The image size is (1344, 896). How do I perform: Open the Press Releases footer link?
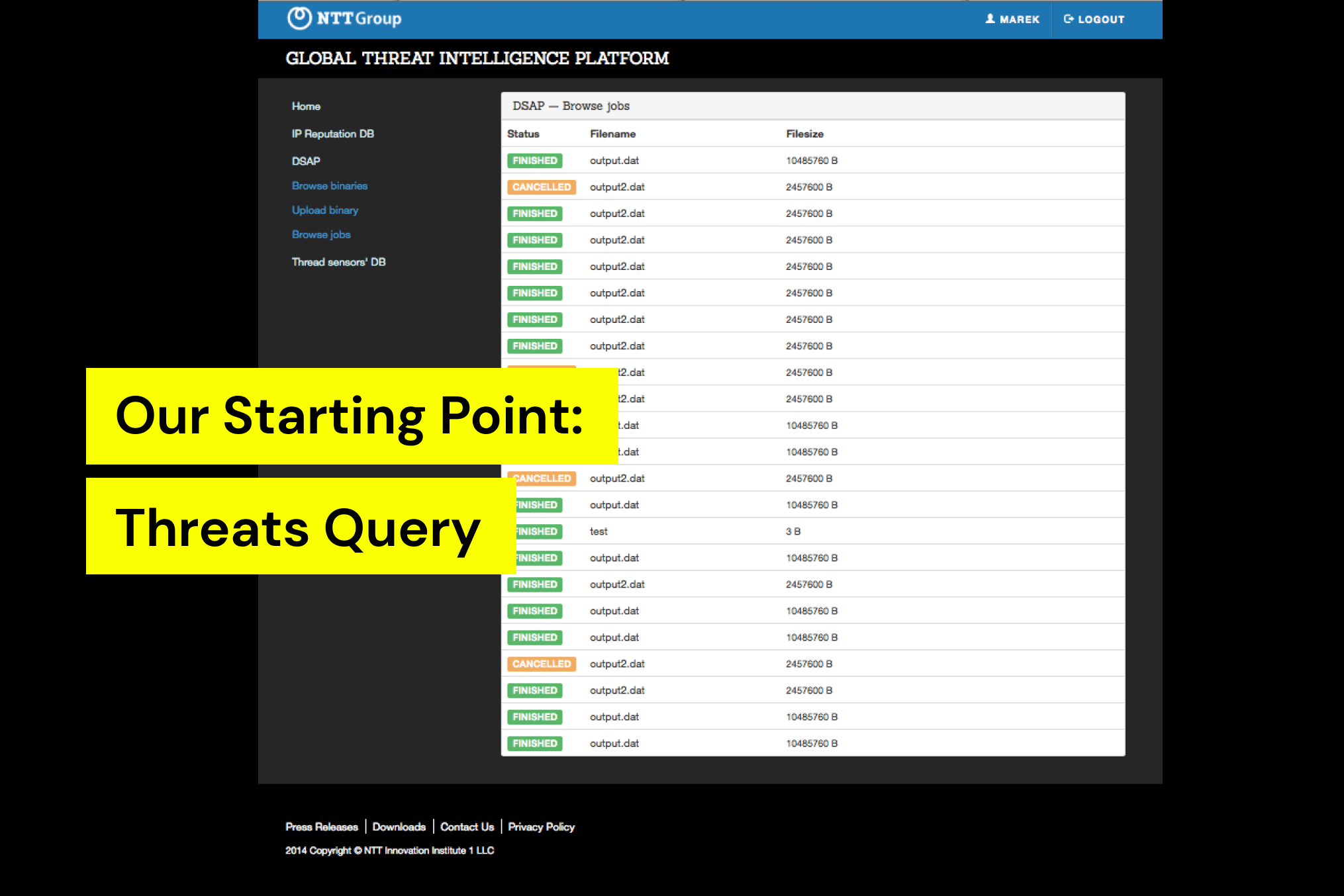321,827
